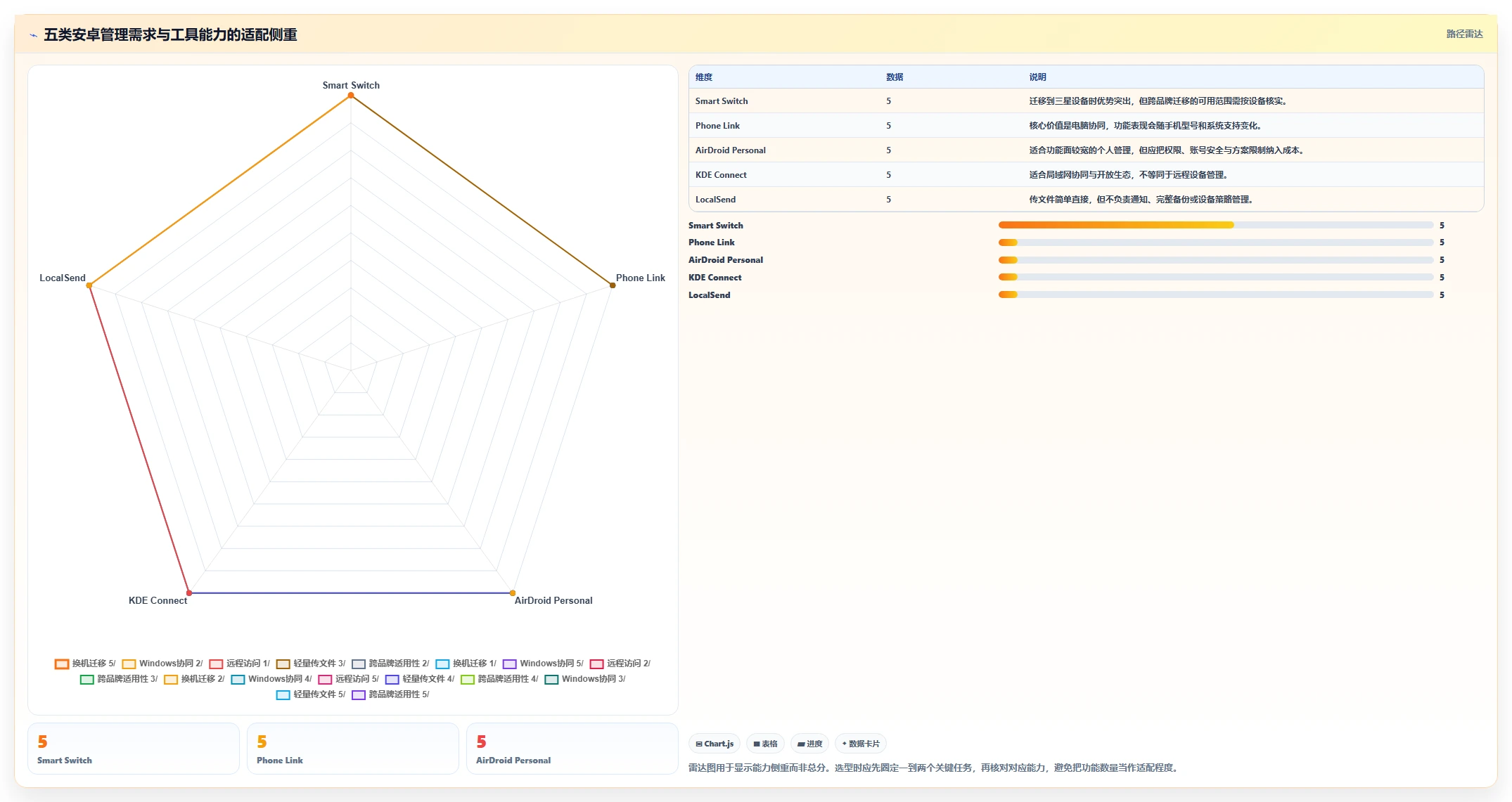1512x802 pixels.
Task: Click the Phone Link vertex point on radar
Action: click(613, 285)
